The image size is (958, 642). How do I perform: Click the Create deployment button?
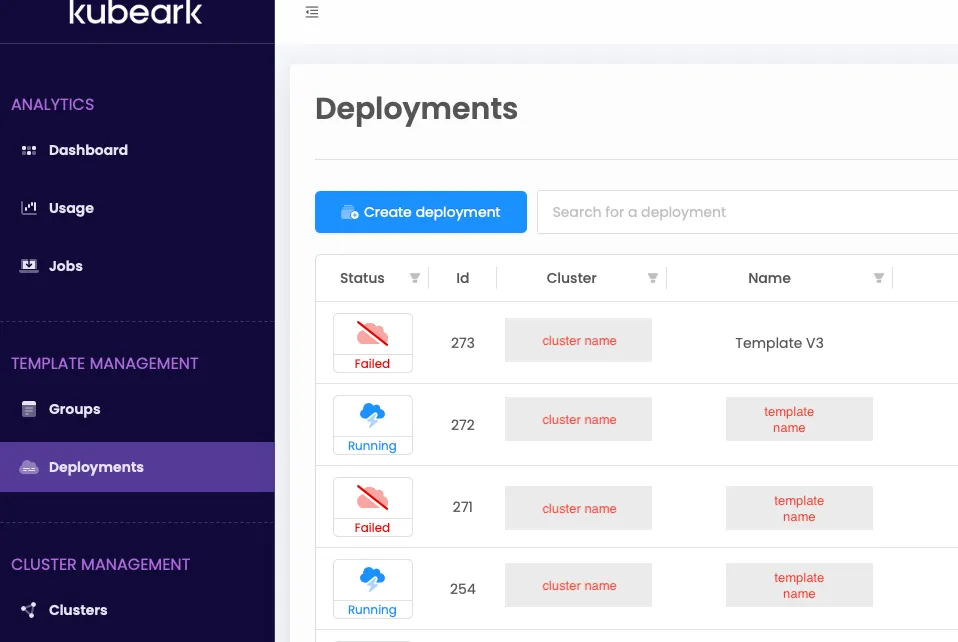[x=420, y=212]
